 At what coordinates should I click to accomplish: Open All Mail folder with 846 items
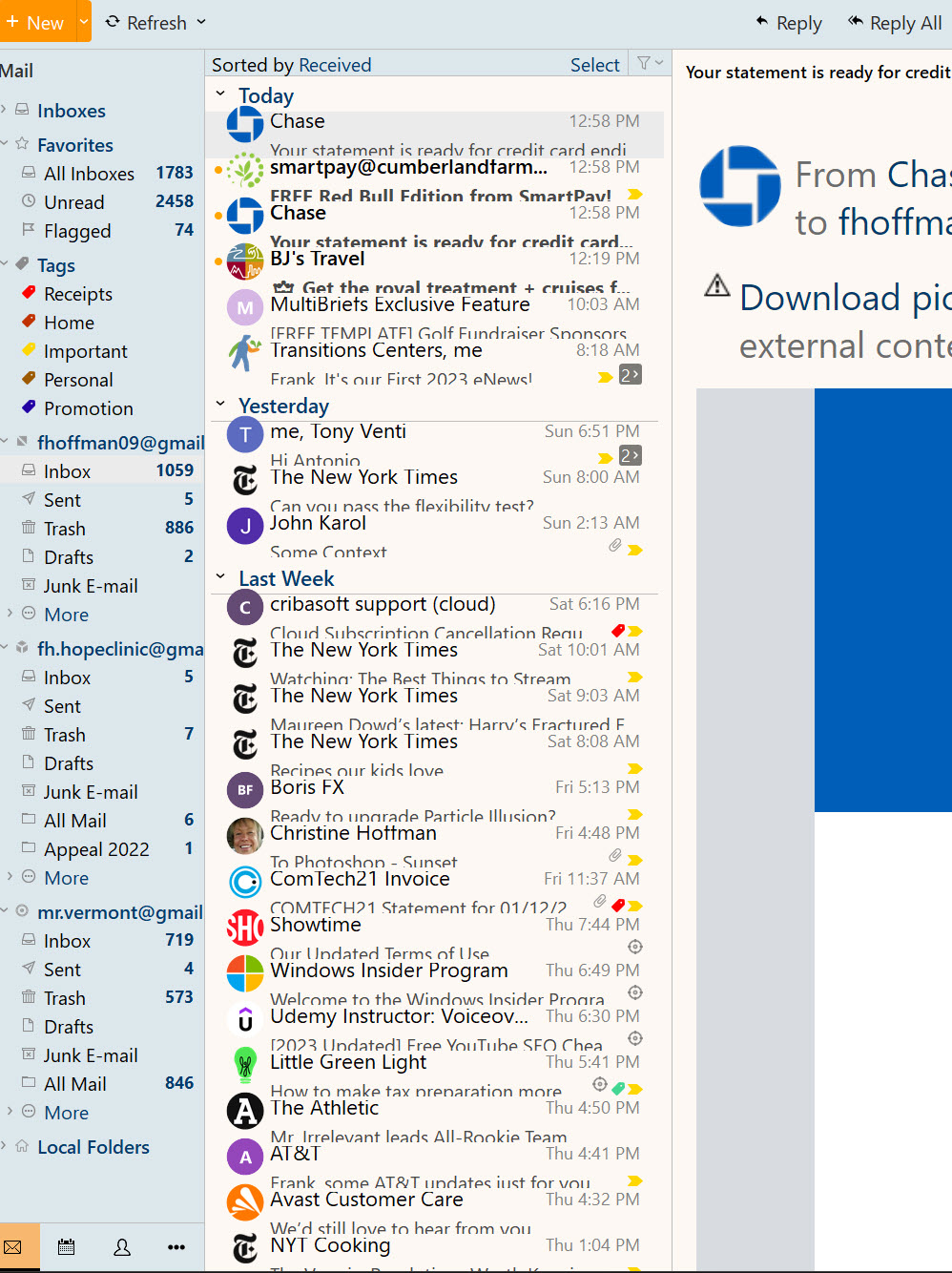click(102, 1084)
